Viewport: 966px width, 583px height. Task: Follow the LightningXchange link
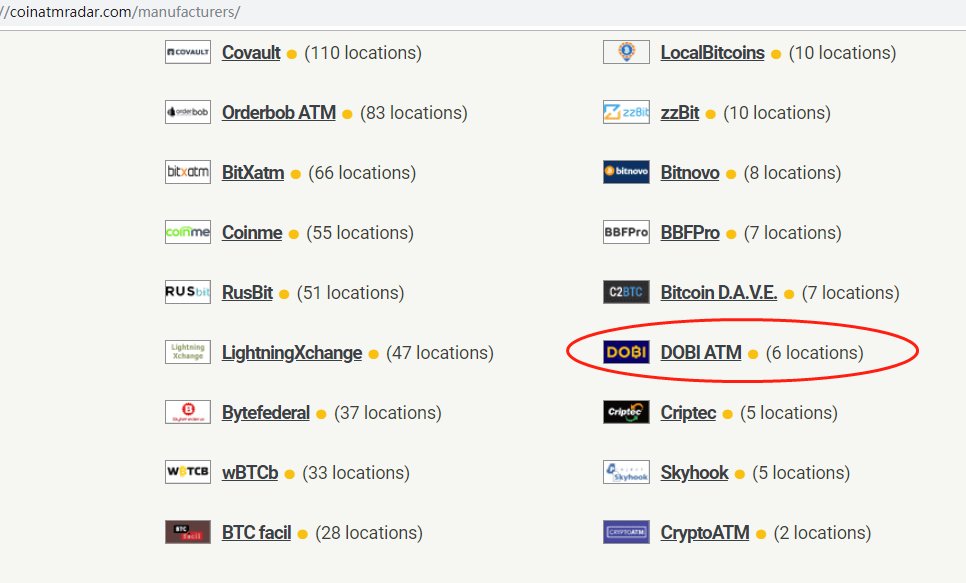point(292,353)
